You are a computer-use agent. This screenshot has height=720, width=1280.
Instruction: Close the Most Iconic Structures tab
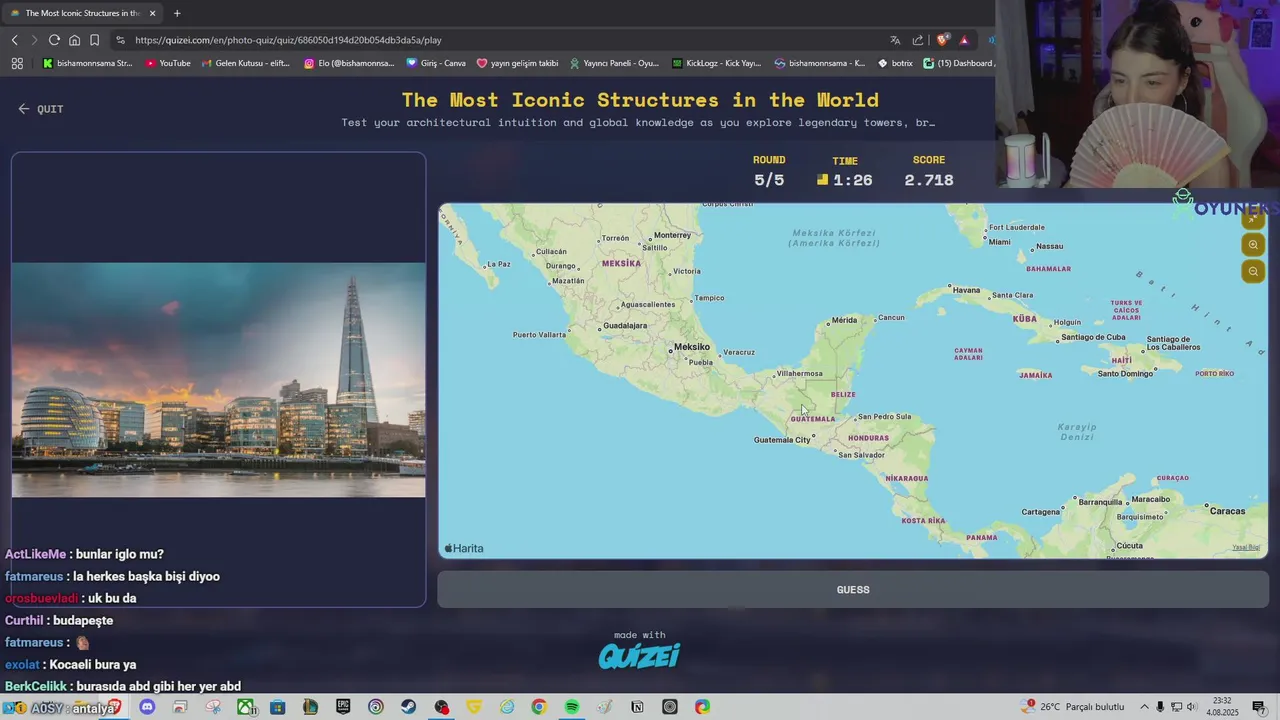[x=152, y=13]
